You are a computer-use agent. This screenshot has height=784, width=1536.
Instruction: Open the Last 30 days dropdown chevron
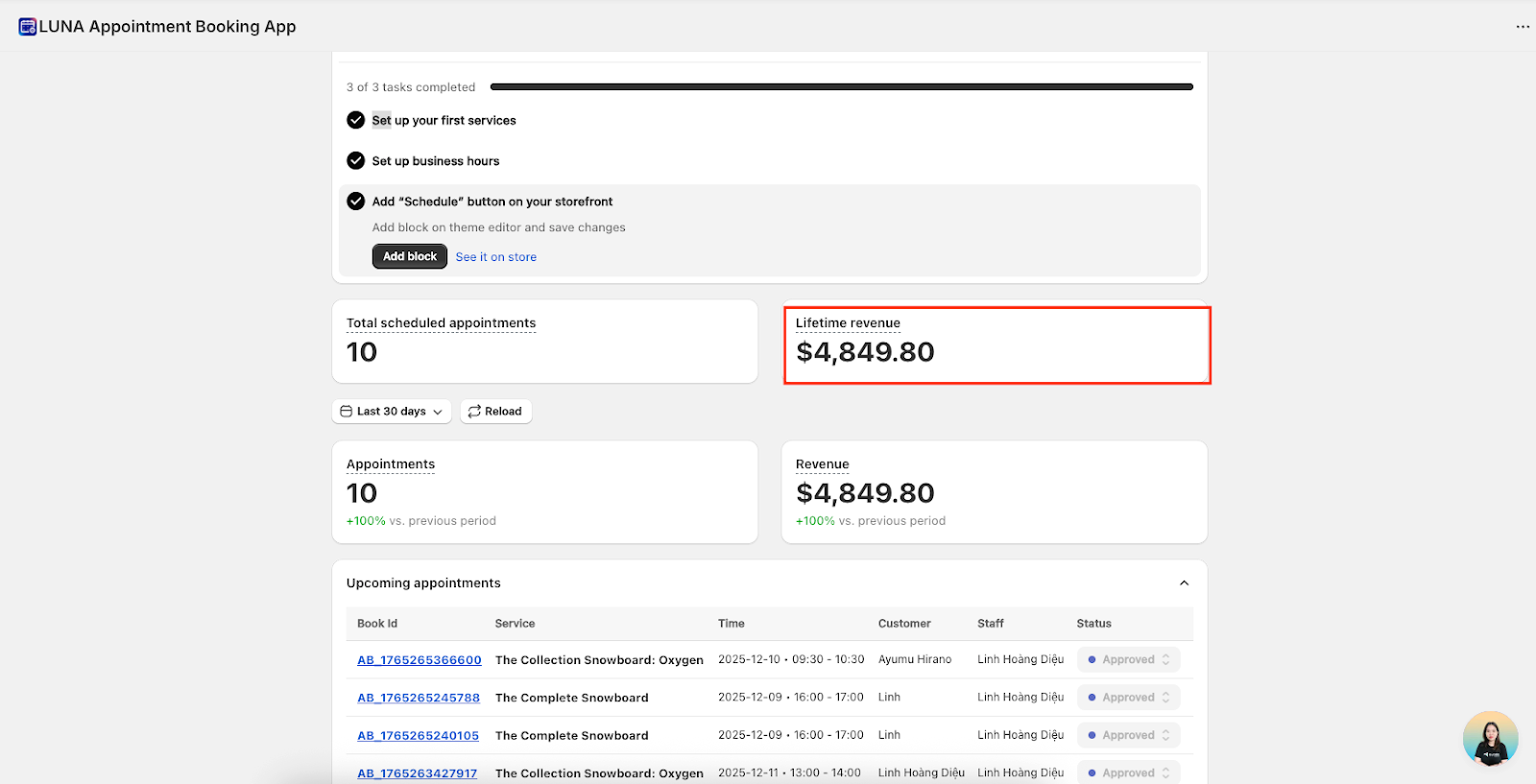pos(438,412)
